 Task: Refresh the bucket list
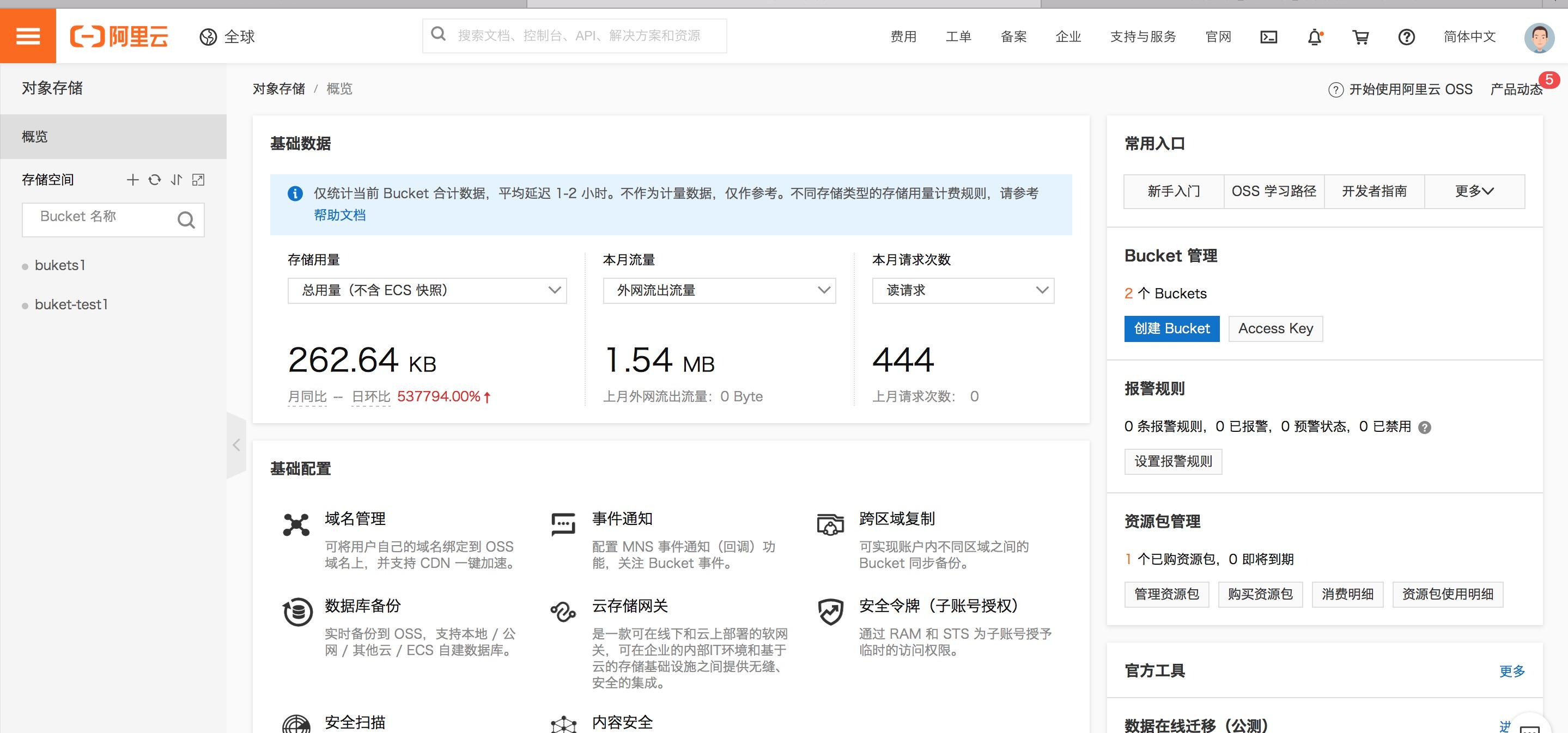[x=155, y=180]
